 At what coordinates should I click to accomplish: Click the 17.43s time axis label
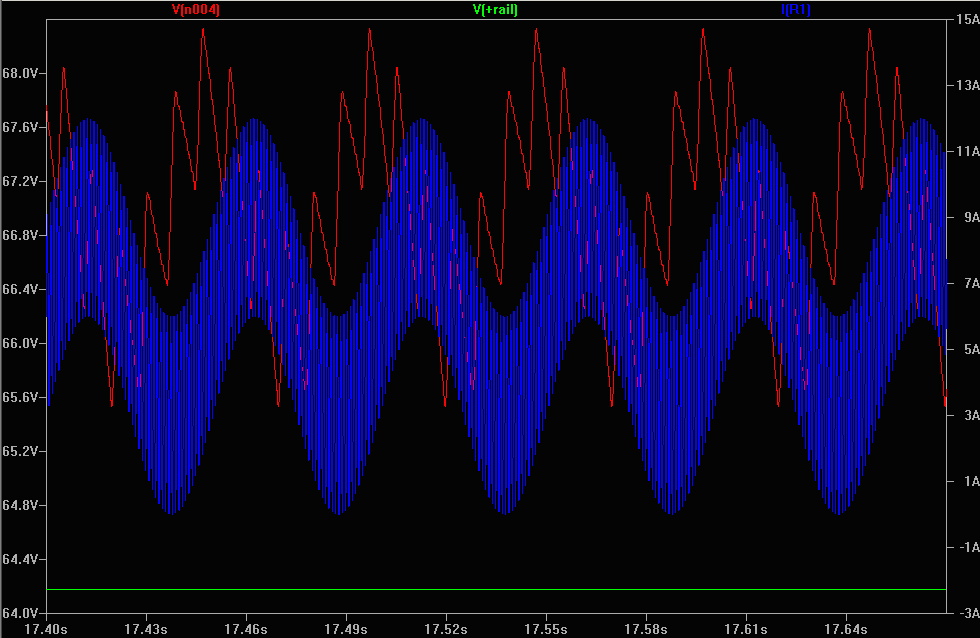point(146,629)
